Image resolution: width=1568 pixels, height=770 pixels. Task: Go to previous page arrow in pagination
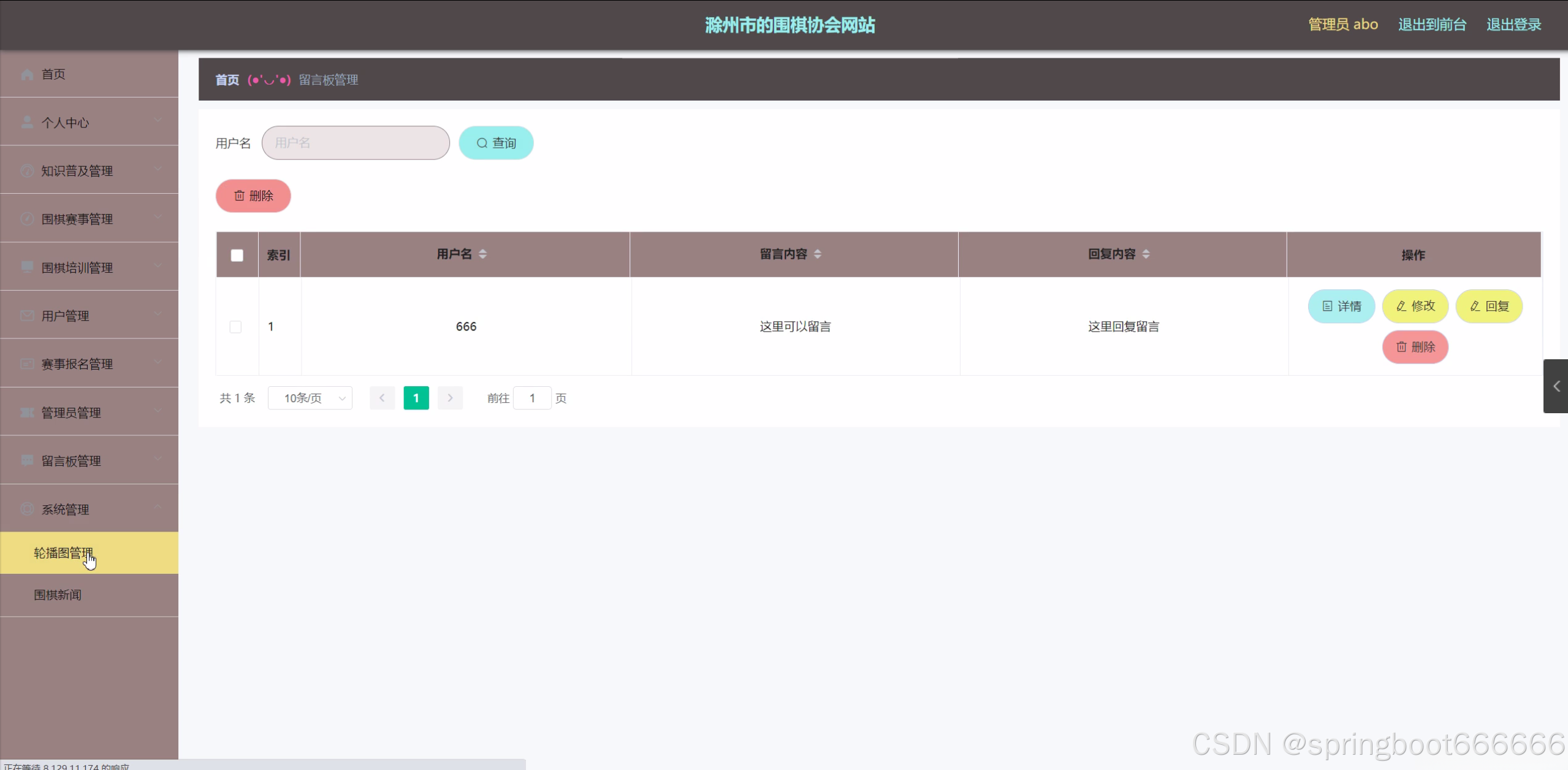(382, 398)
